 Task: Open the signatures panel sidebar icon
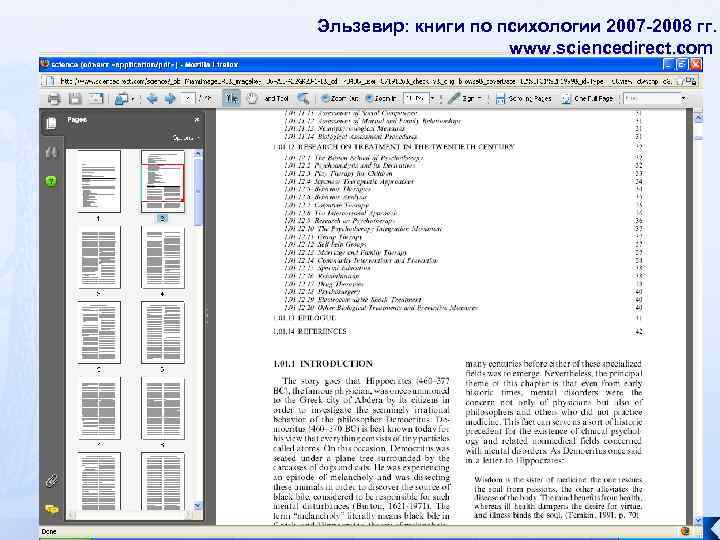[x=51, y=152]
